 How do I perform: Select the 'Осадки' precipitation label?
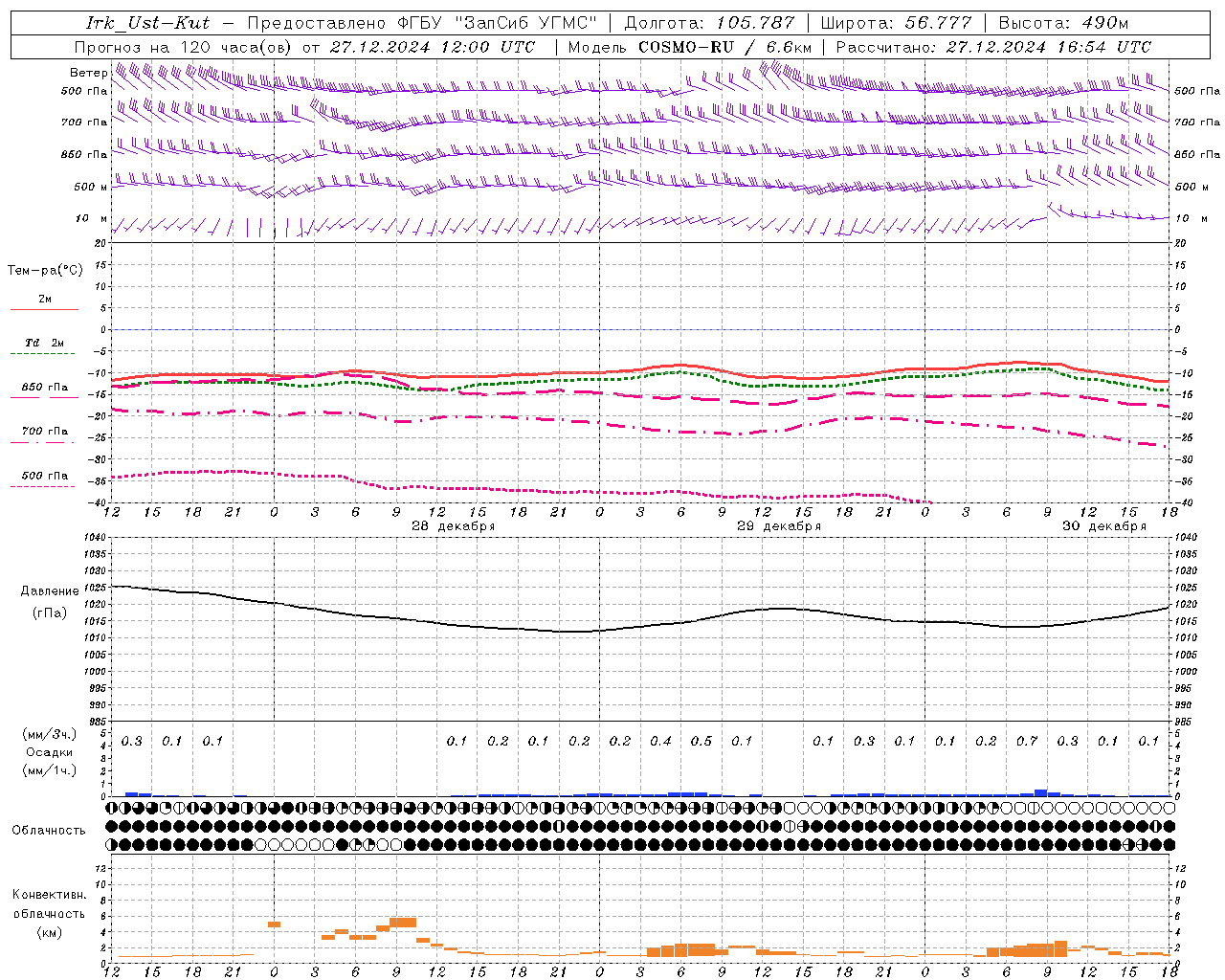click(50, 751)
